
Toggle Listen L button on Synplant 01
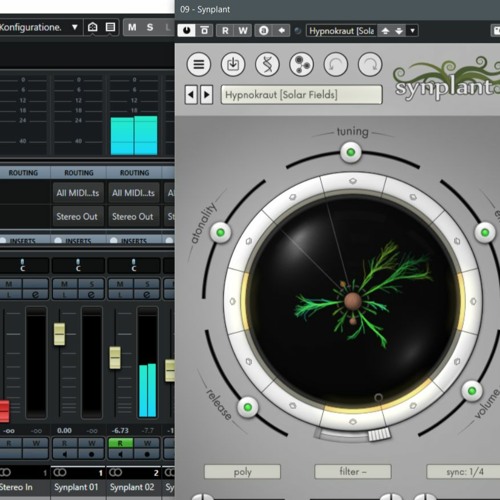point(65,294)
